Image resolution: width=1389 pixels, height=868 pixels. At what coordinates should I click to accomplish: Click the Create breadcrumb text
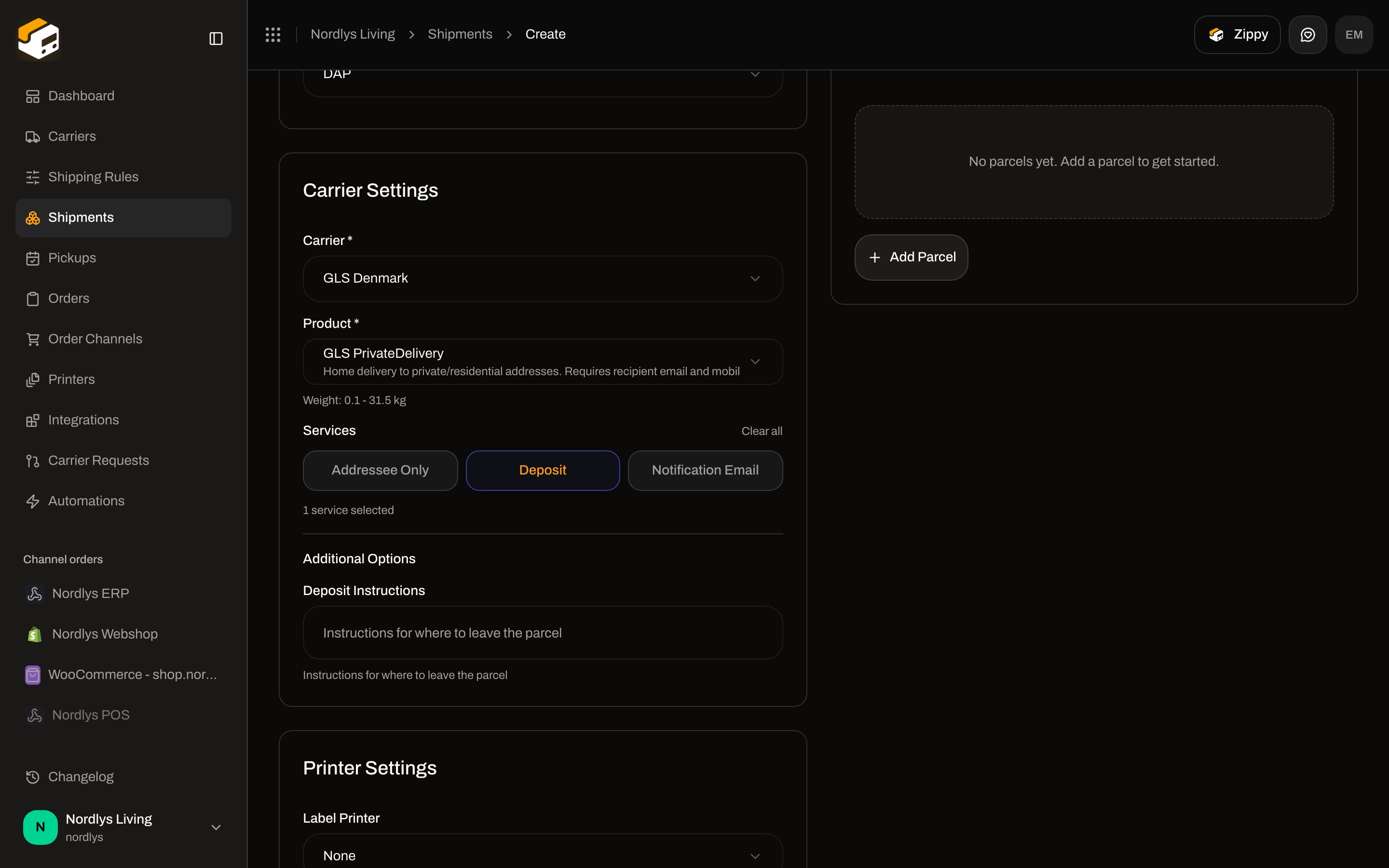(545, 34)
